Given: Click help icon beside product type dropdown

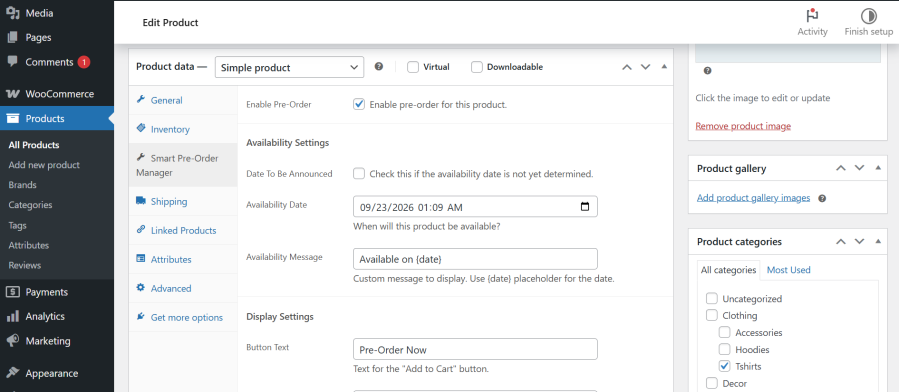Looking at the screenshot, I should click(x=378, y=66).
